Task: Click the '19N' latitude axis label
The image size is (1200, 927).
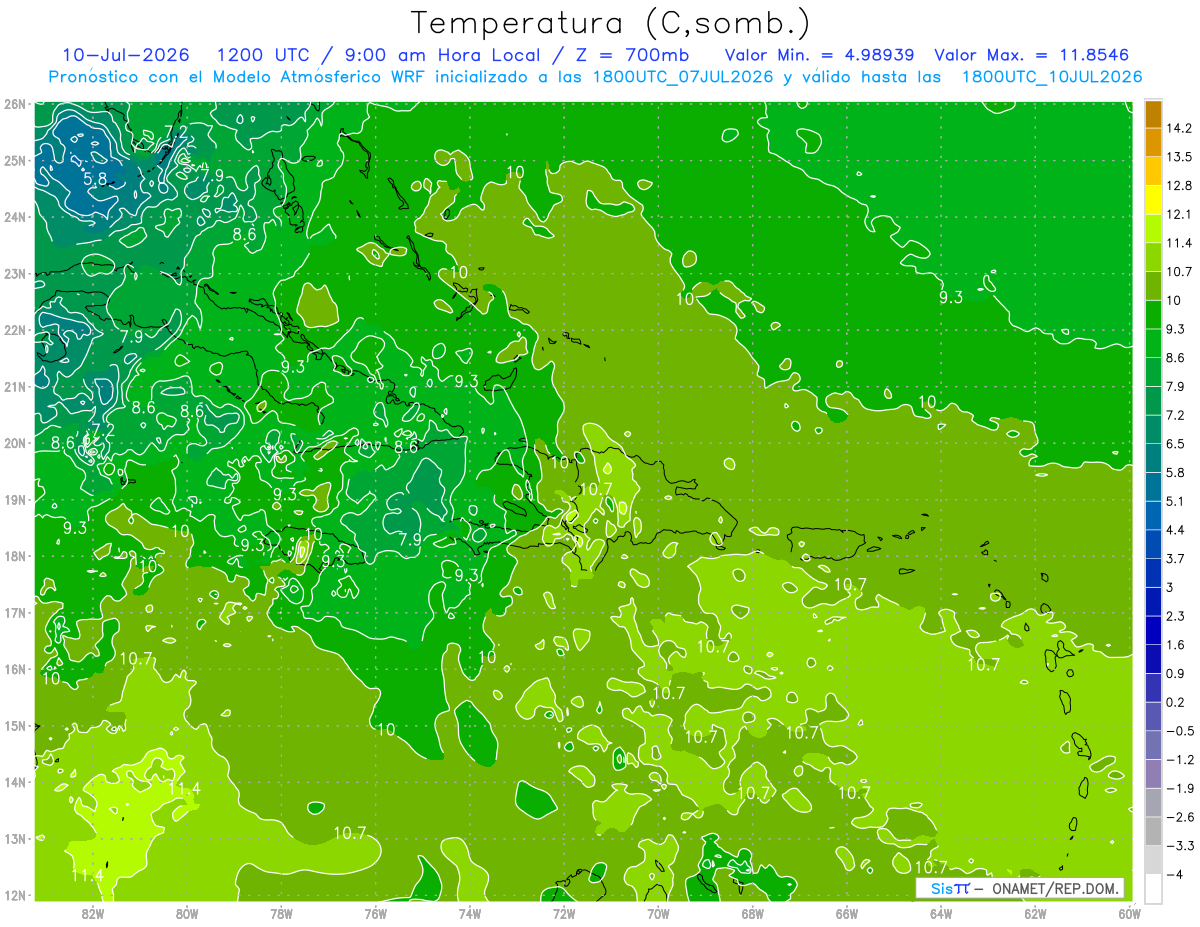Action: pos(14,499)
